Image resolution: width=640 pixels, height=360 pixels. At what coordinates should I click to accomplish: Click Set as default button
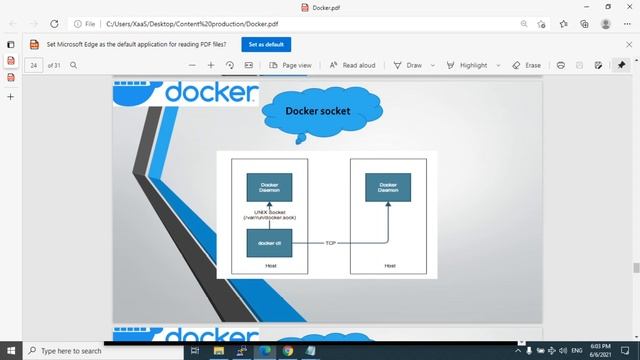tap(266, 44)
